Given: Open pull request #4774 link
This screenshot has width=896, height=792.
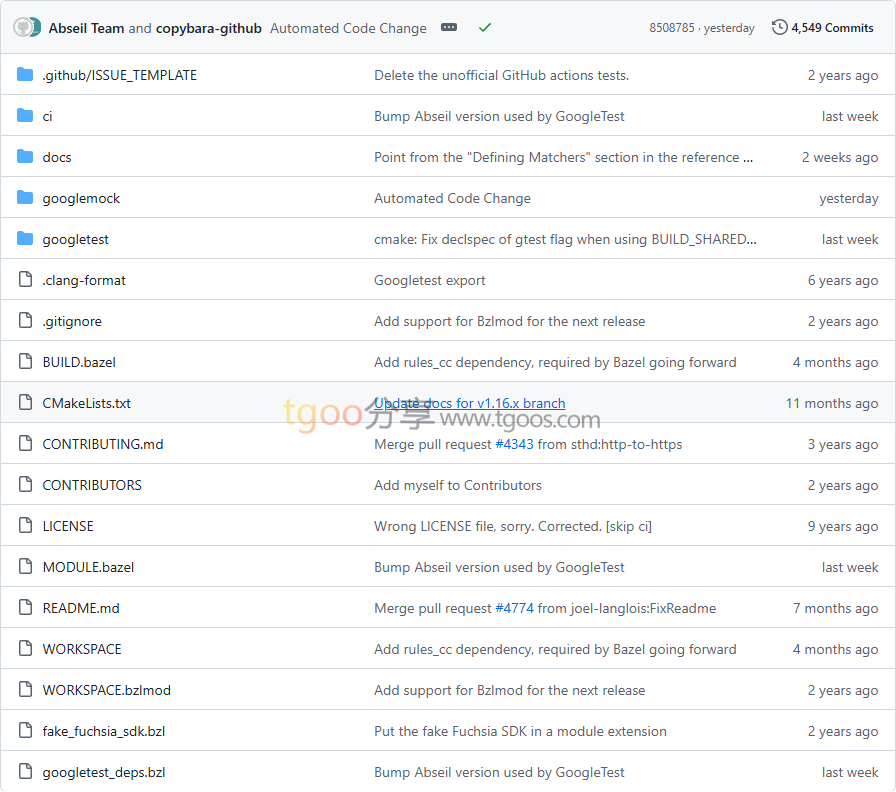Looking at the screenshot, I should [514, 609].
